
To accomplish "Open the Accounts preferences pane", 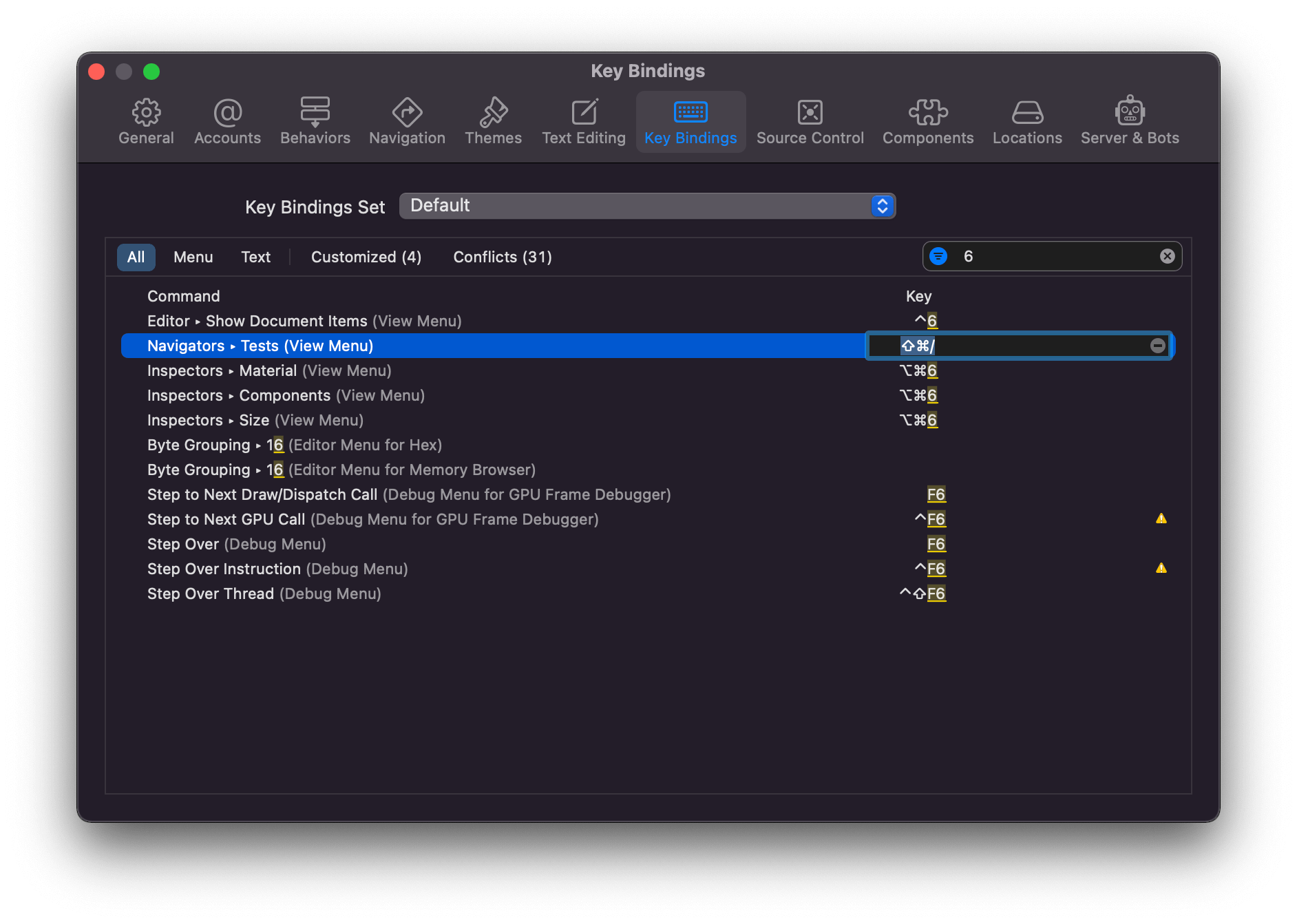I will 227,122.
